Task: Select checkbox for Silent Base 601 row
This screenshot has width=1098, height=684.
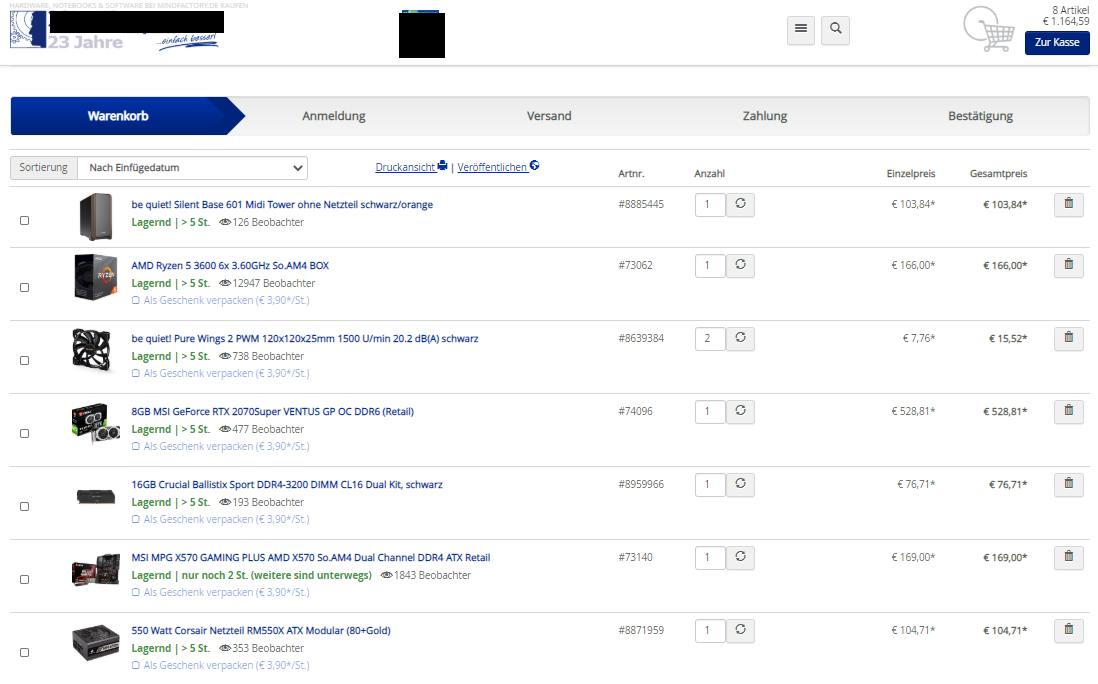Action: coord(25,221)
